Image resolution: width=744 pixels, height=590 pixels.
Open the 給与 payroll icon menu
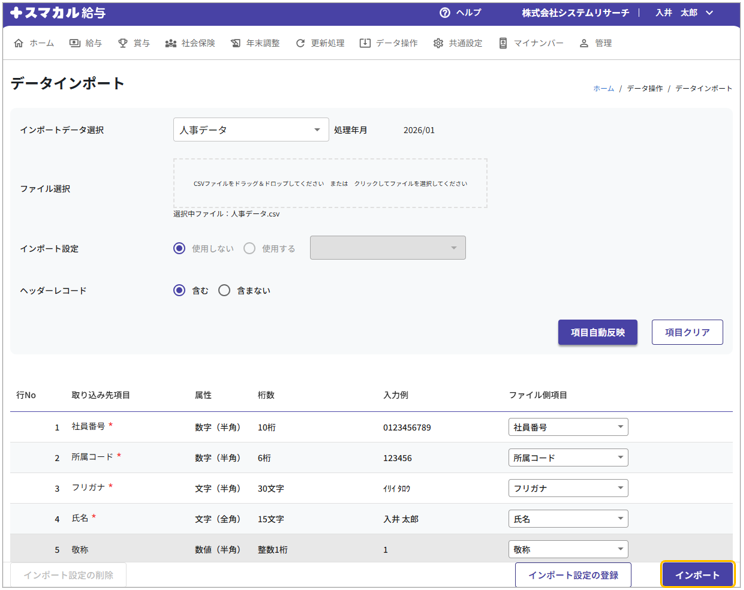pos(75,44)
